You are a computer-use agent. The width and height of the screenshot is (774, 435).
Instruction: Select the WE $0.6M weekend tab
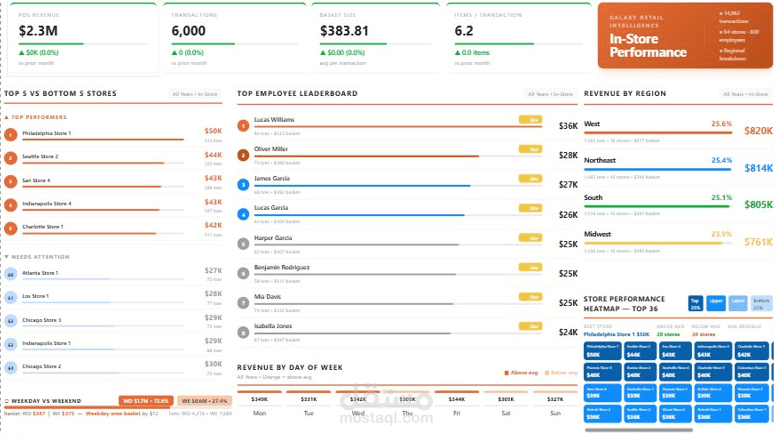click(204, 401)
